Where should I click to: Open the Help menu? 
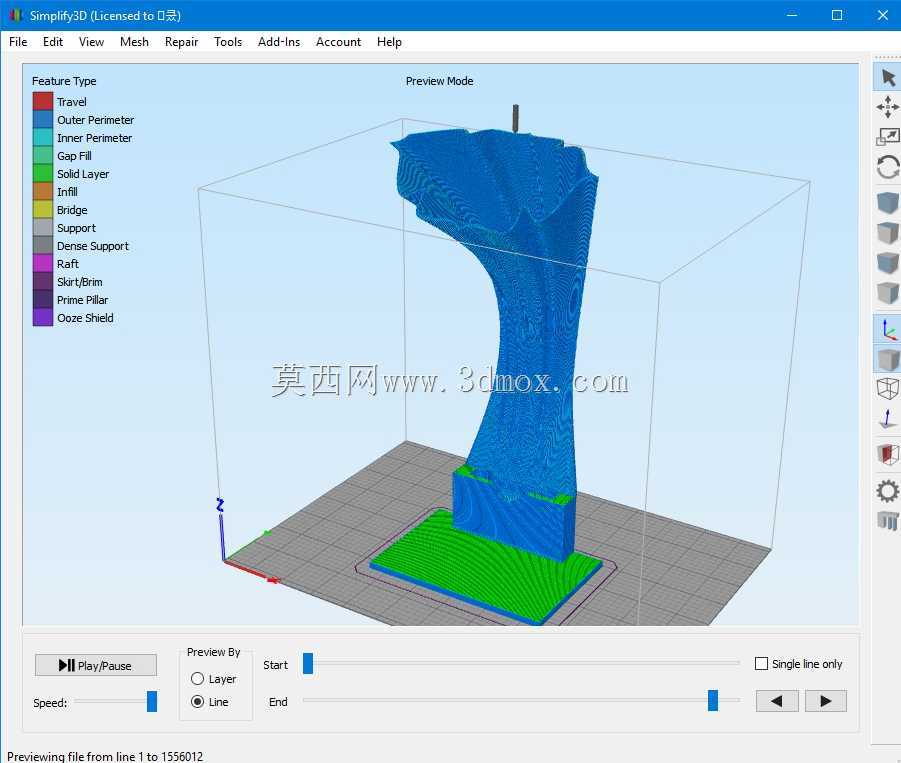pyautogui.click(x=389, y=42)
